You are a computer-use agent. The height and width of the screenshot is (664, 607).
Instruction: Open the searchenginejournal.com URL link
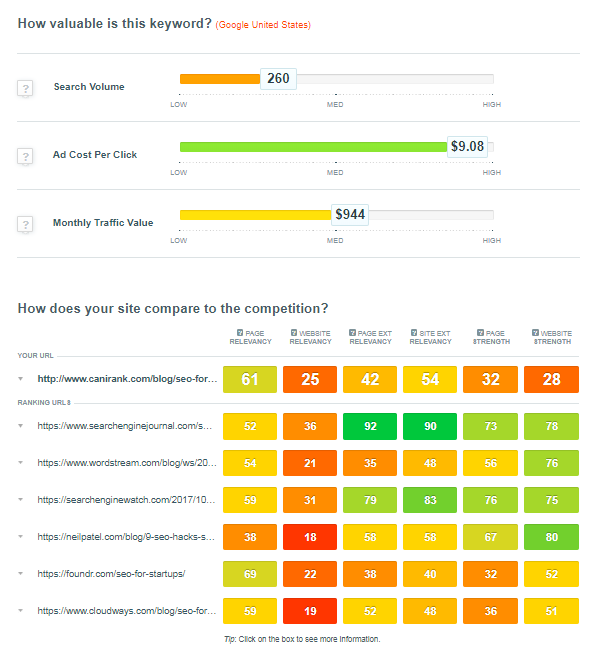point(125,426)
